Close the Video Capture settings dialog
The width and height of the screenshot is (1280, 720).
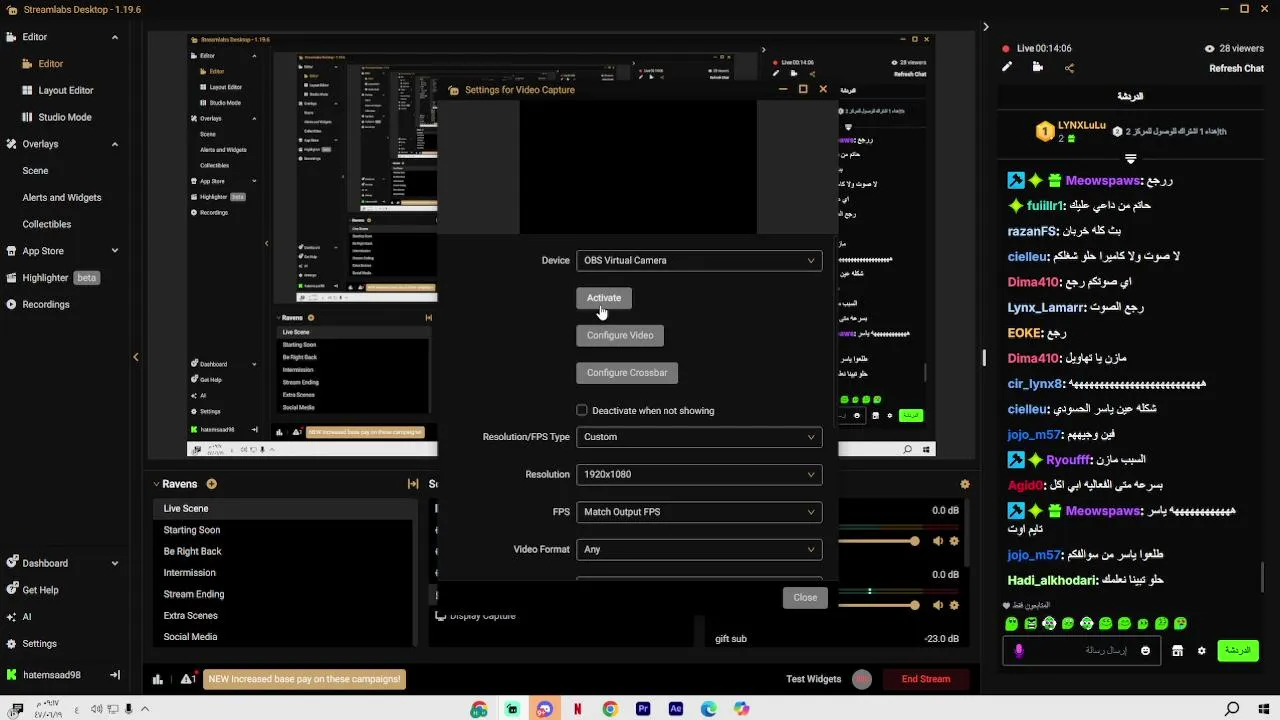coord(805,598)
